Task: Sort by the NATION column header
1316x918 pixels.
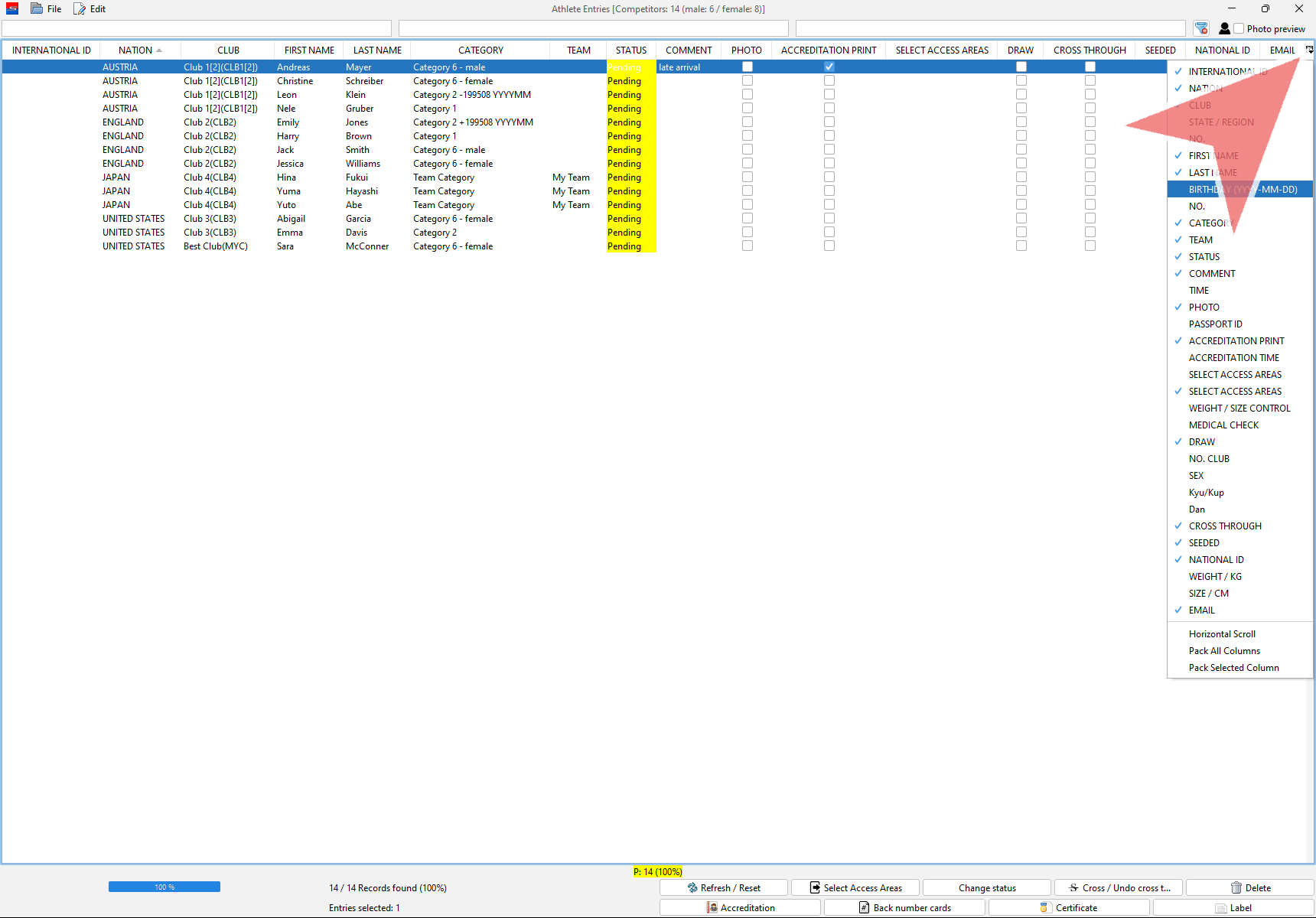Action: click(135, 50)
